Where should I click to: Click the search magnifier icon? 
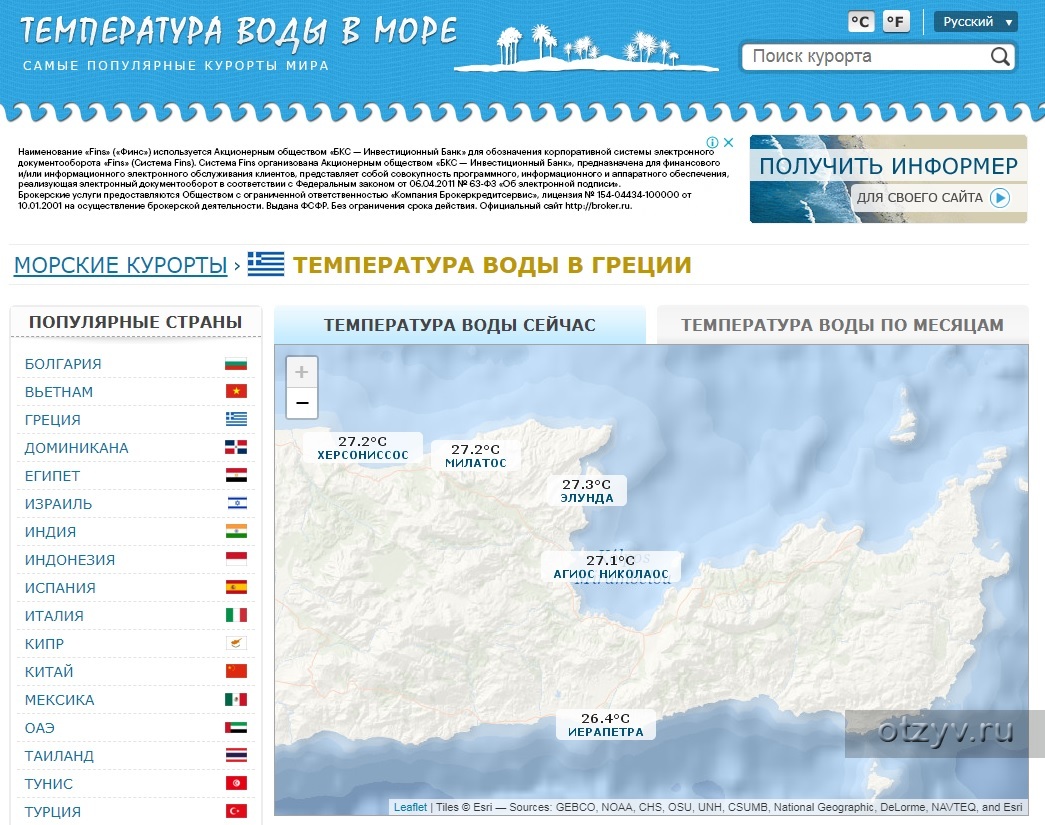point(1000,57)
